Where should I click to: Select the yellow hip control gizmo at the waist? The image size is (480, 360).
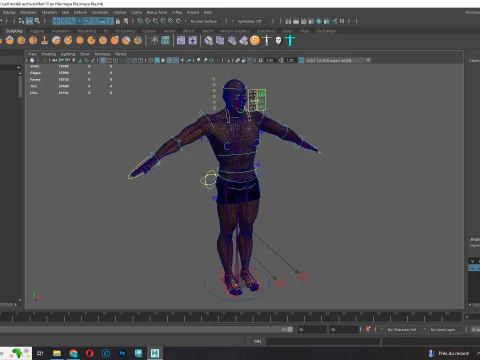point(209,179)
